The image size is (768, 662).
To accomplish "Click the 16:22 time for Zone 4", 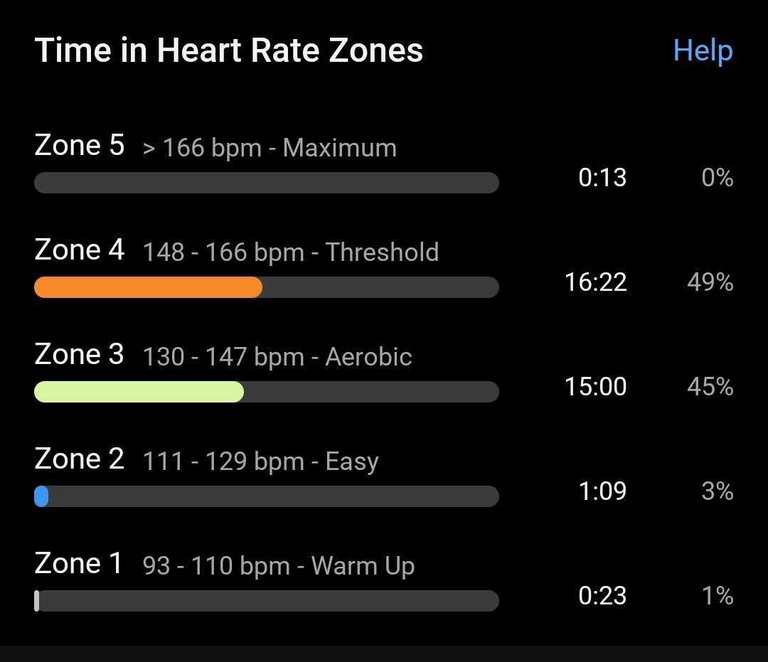I will (x=595, y=282).
